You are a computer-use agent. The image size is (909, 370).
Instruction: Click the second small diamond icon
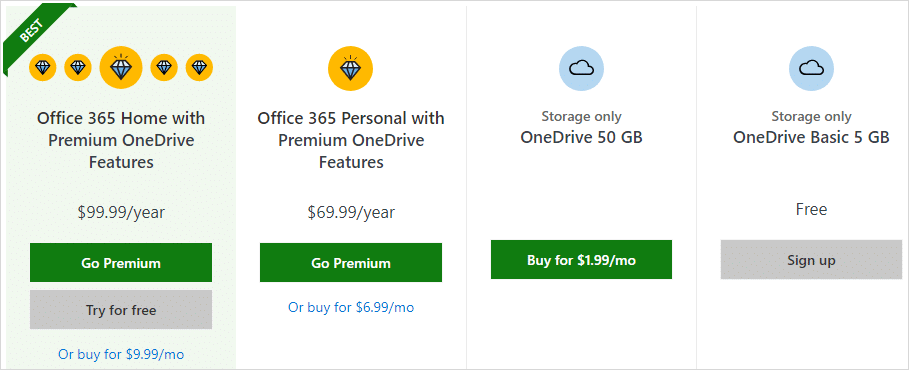[77, 68]
